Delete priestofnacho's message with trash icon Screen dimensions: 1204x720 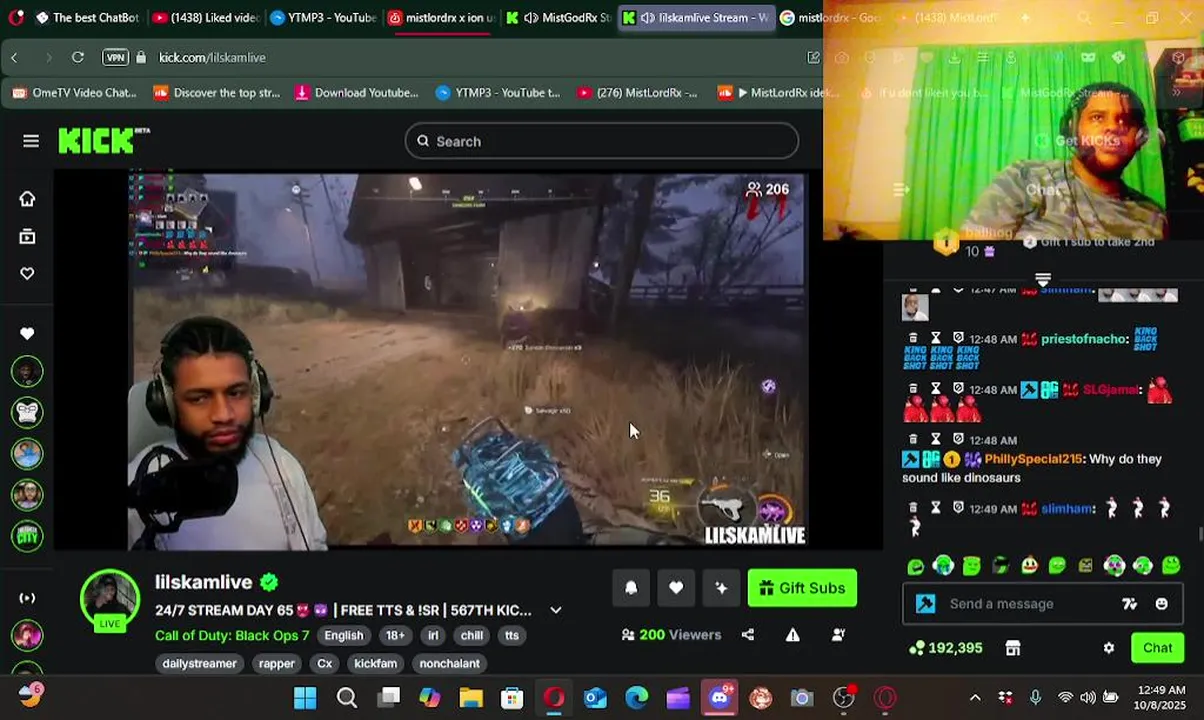click(912, 338)
